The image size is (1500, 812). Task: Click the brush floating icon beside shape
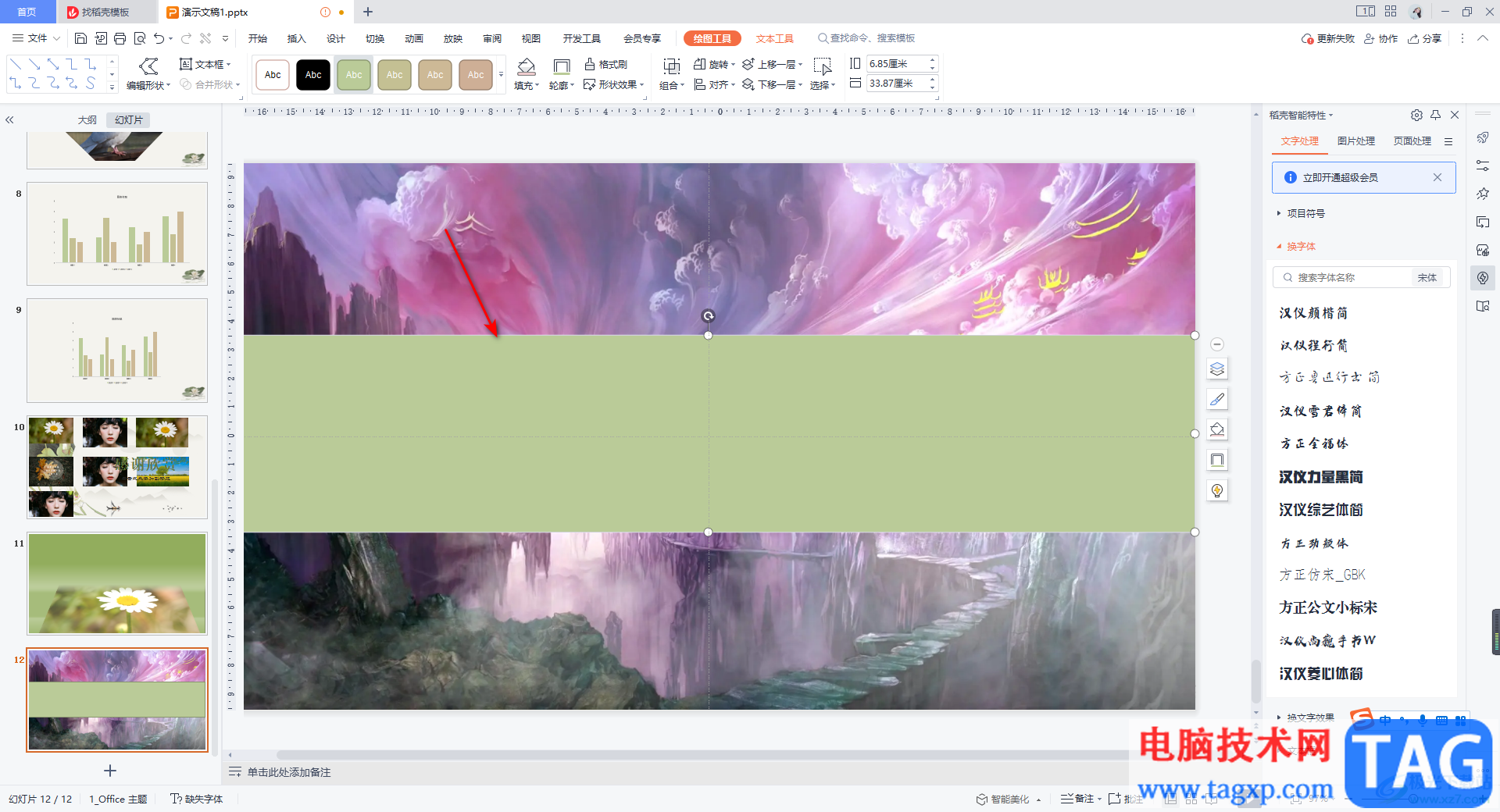(x=1217, y=399)
